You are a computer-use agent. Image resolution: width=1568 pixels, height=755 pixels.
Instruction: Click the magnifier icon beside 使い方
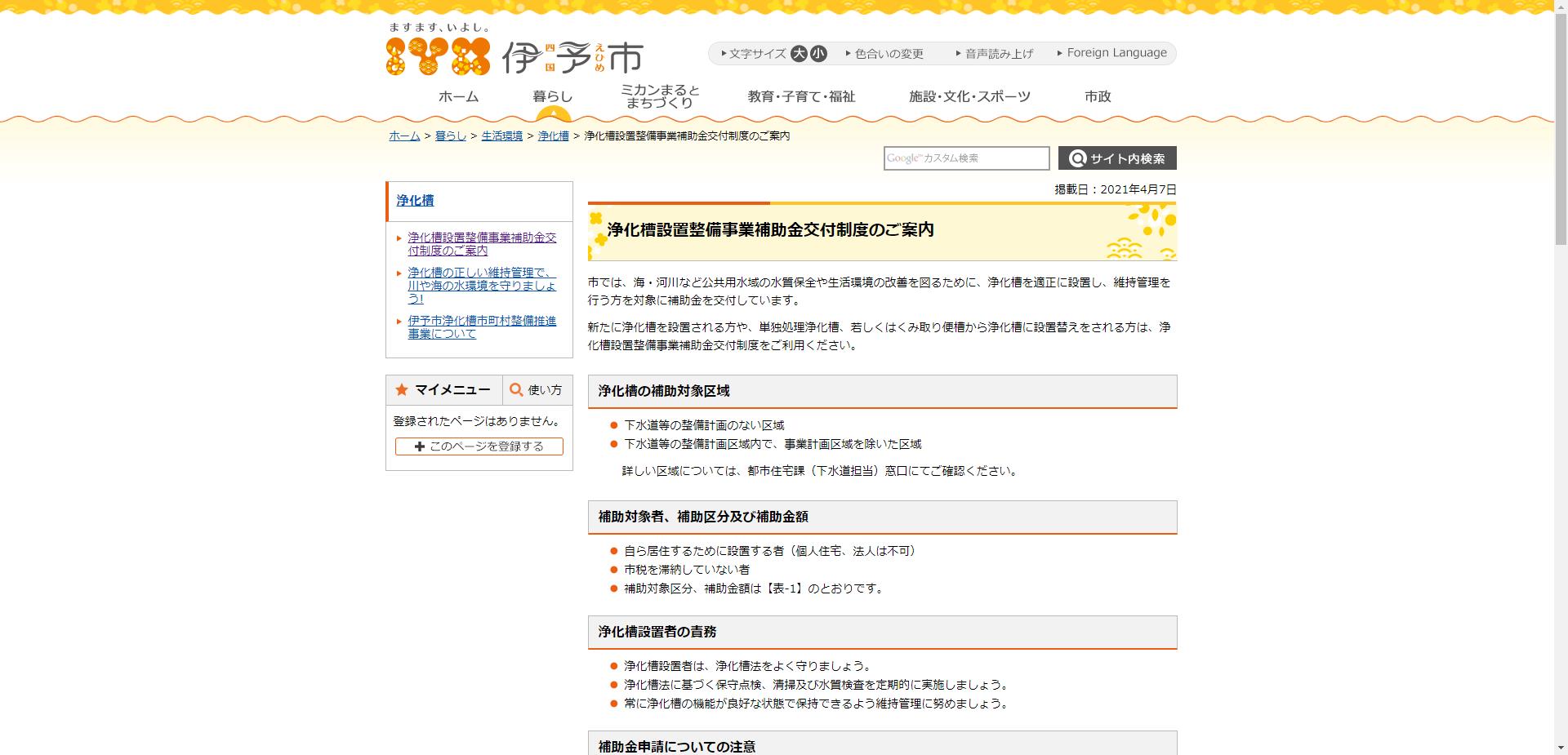pyautogui.click(x=514, y=390)
